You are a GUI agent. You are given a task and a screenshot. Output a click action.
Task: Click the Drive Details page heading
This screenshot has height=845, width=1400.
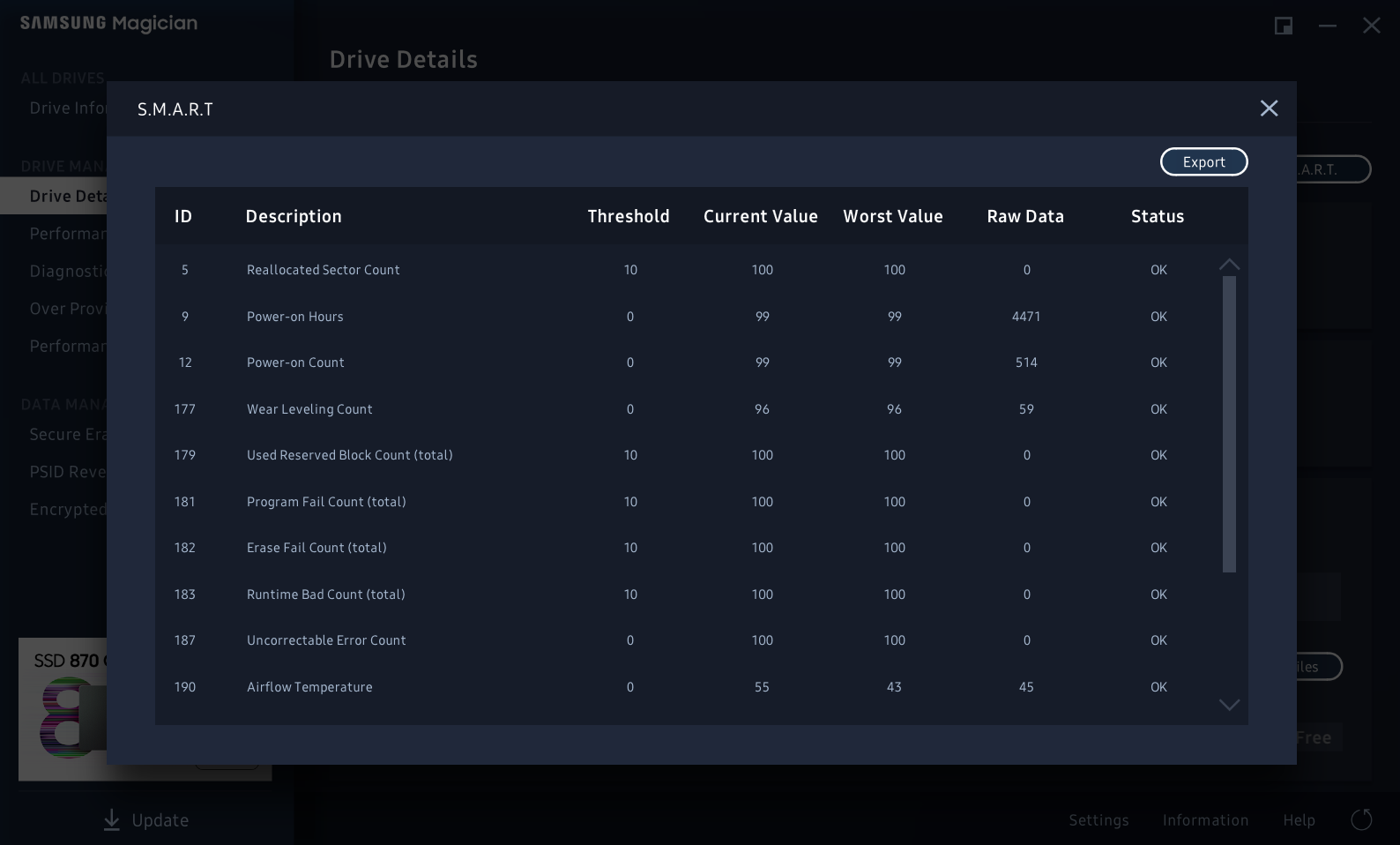click(x=403, y=59)
